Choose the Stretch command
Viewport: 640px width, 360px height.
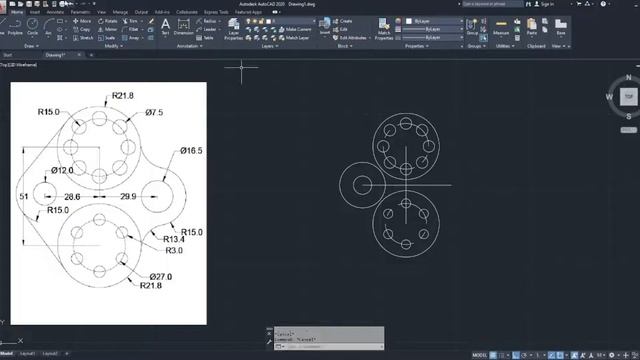pos(83,38)
